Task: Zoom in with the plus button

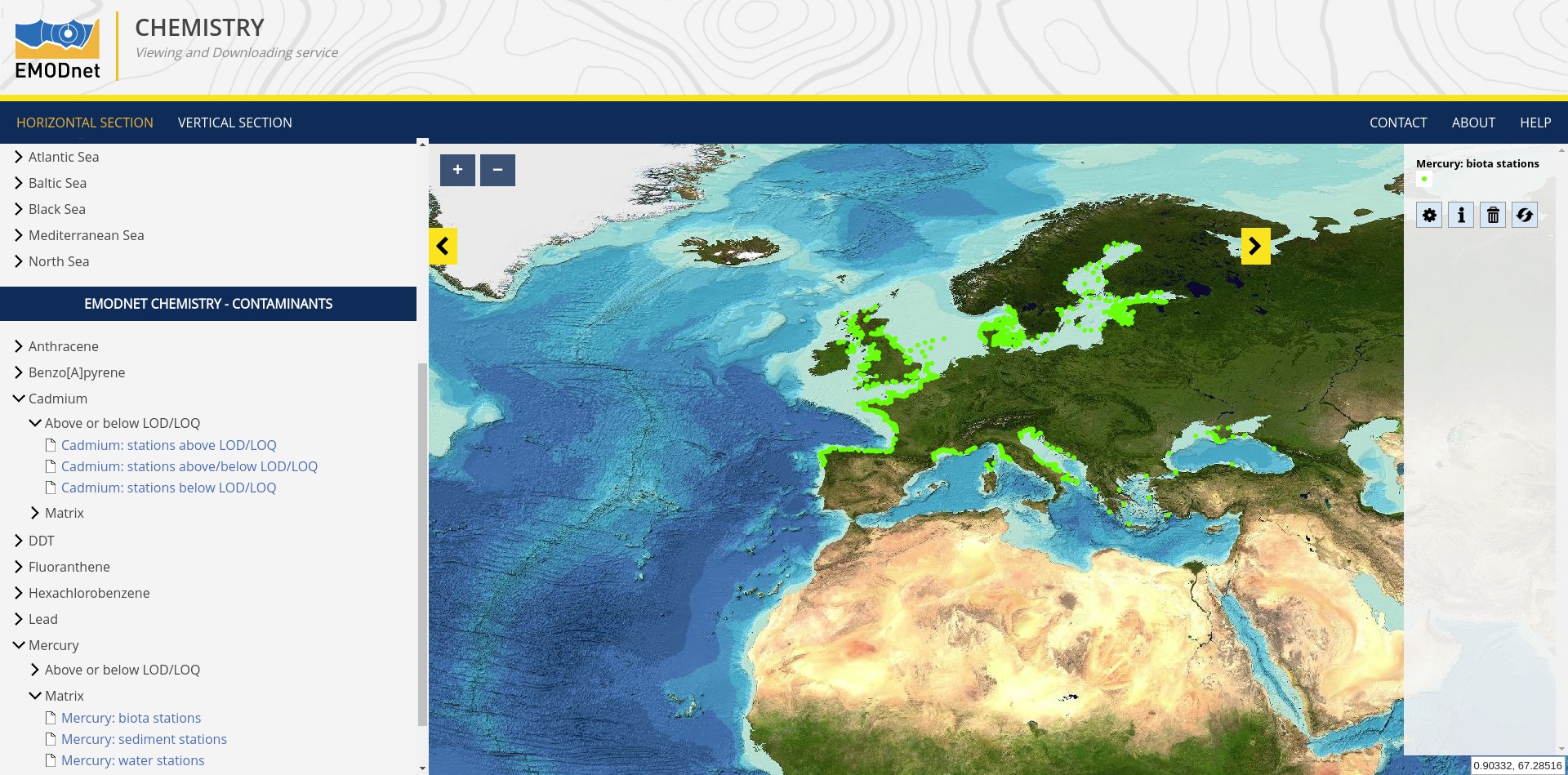Action: 457,170
